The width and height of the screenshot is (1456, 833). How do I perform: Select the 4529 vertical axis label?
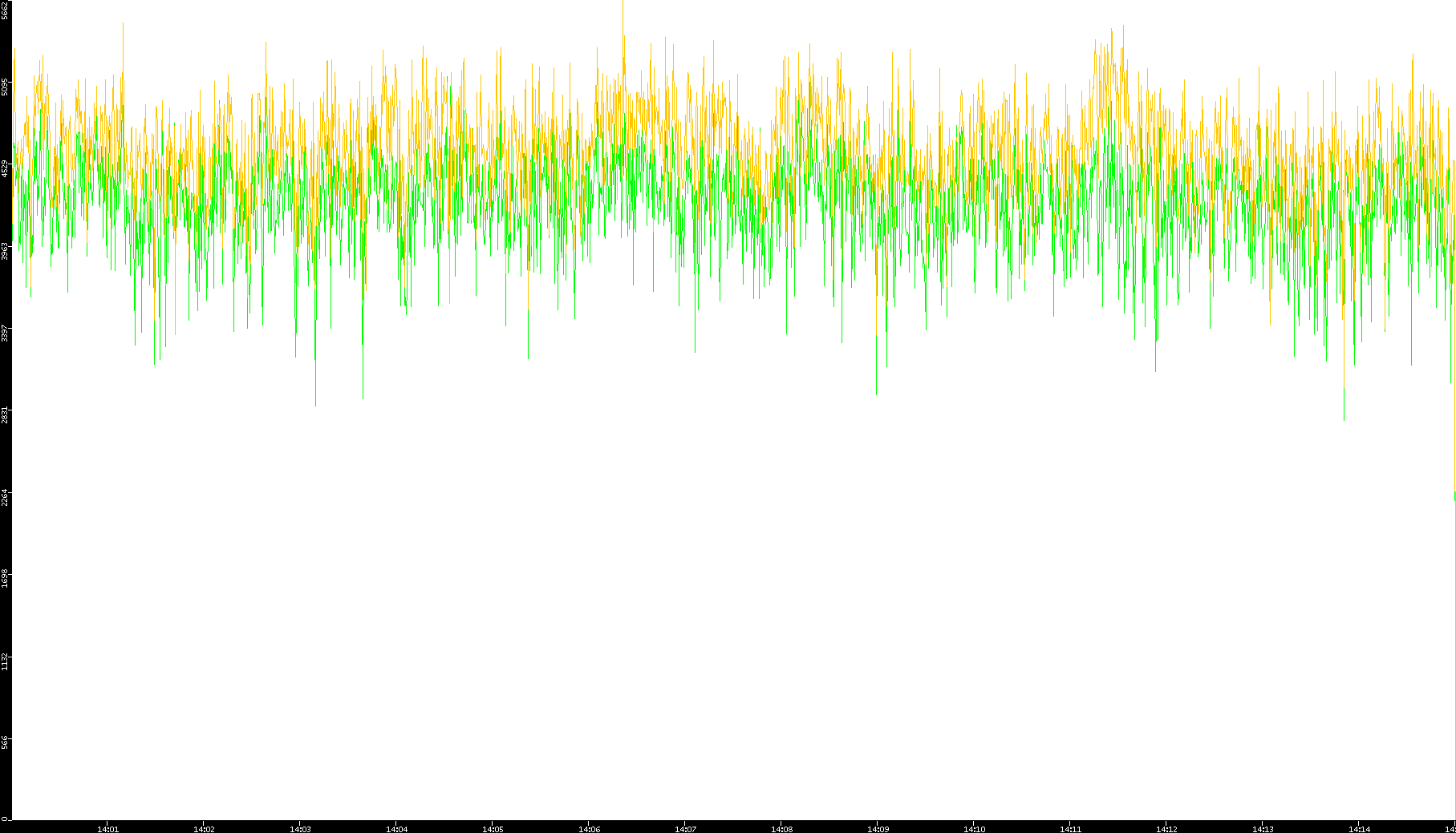[5, 168]
